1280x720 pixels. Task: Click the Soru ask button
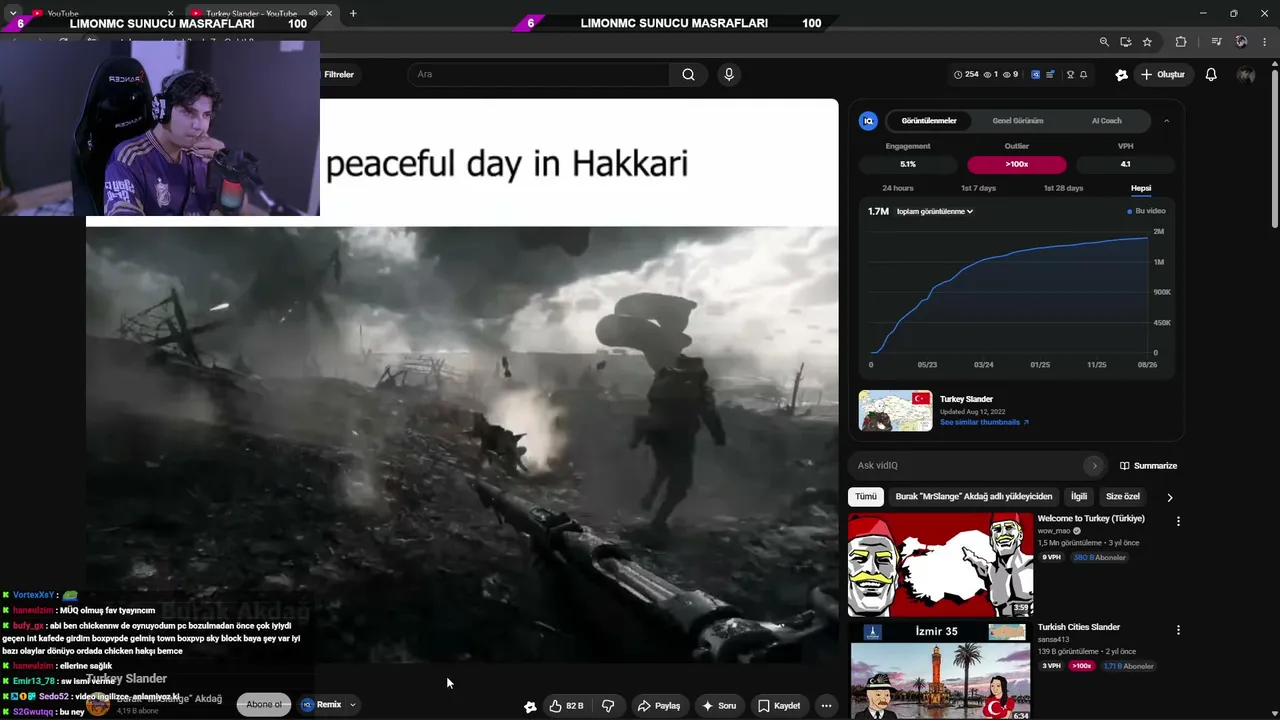pyautogui.click(x=719, y=705)
